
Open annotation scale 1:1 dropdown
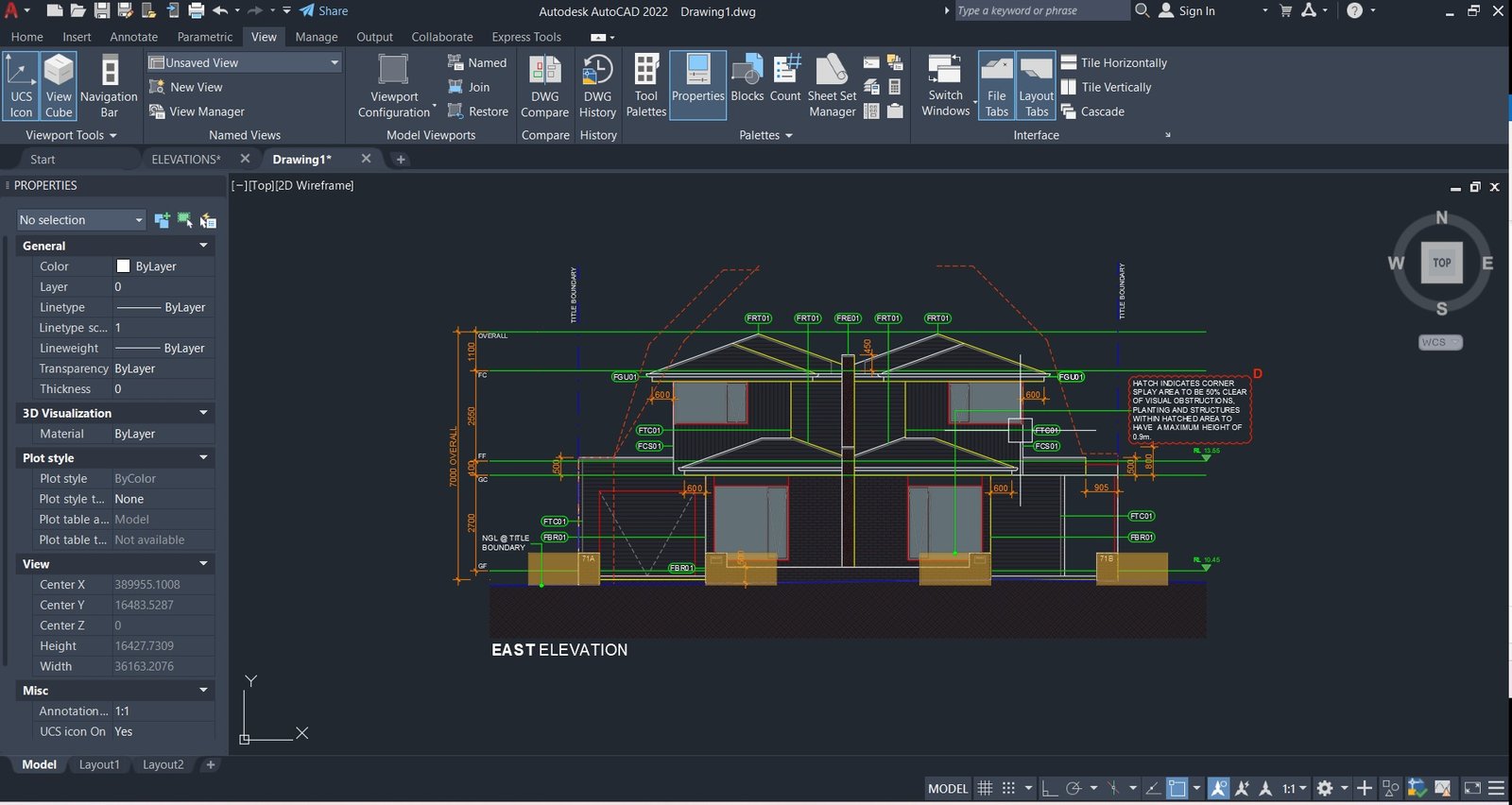click(x=1295, y=788)
